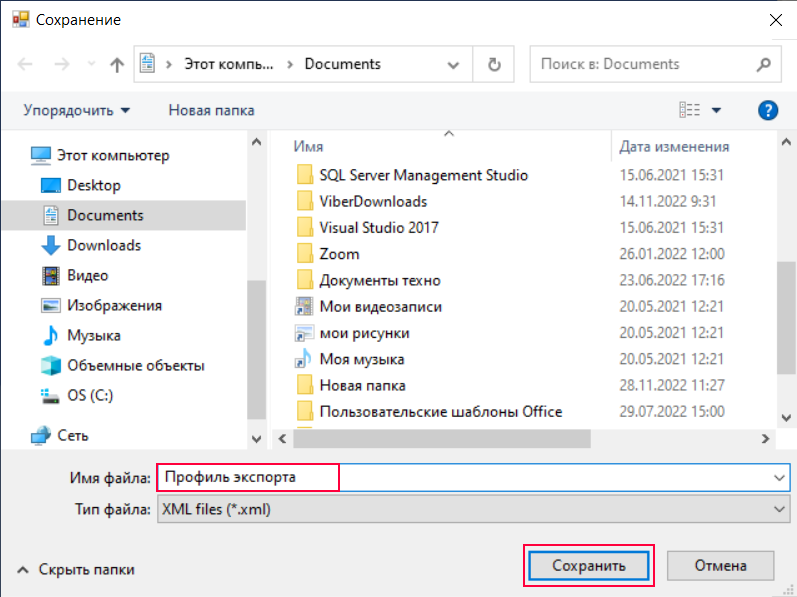Viewport: 797px width, 597px height.
Task: Click the Сеть network icon
Action: click(x=41, y=435)
